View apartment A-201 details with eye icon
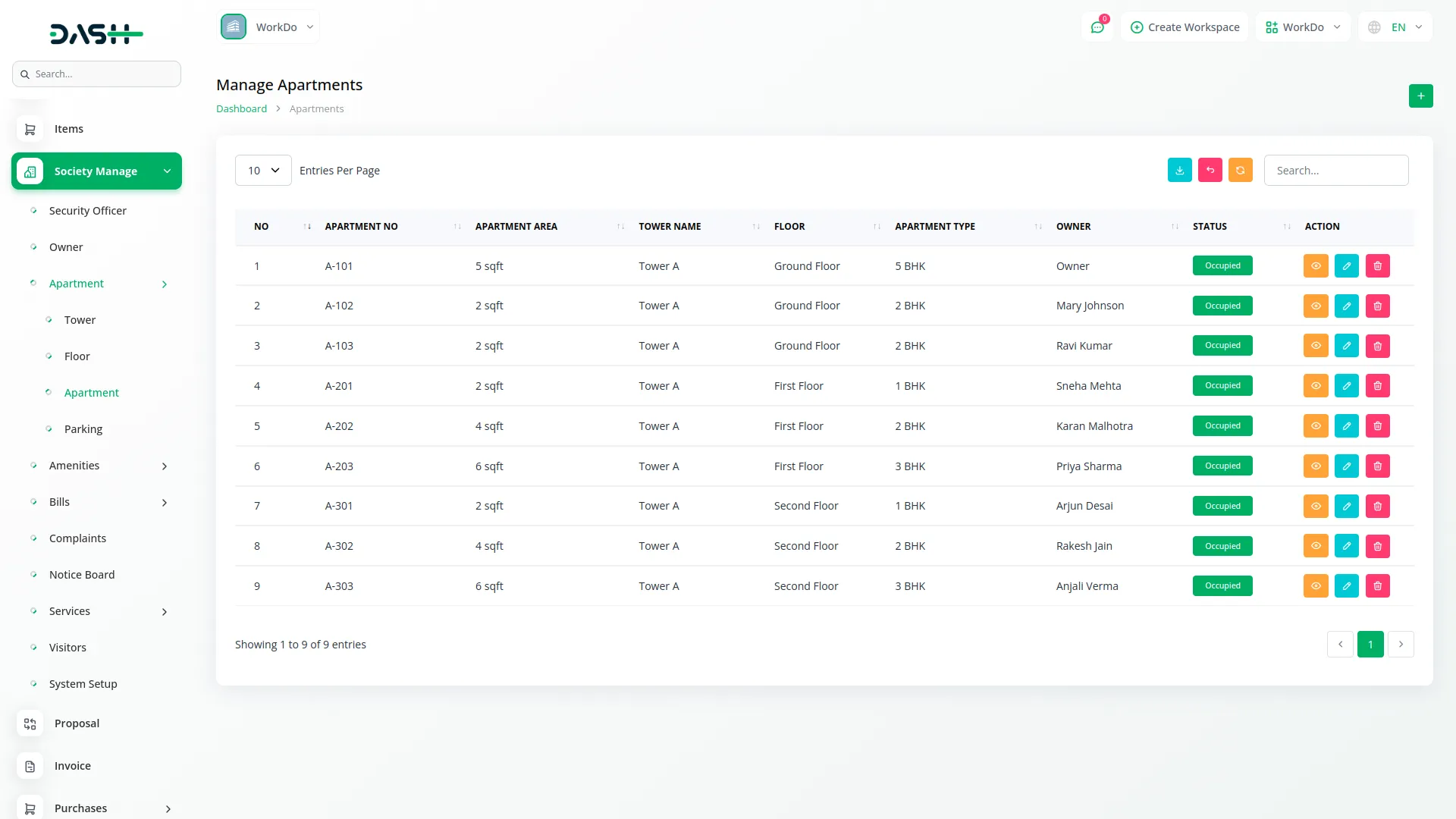The height and width of the screenshot is (819, 1456). 1316,386
